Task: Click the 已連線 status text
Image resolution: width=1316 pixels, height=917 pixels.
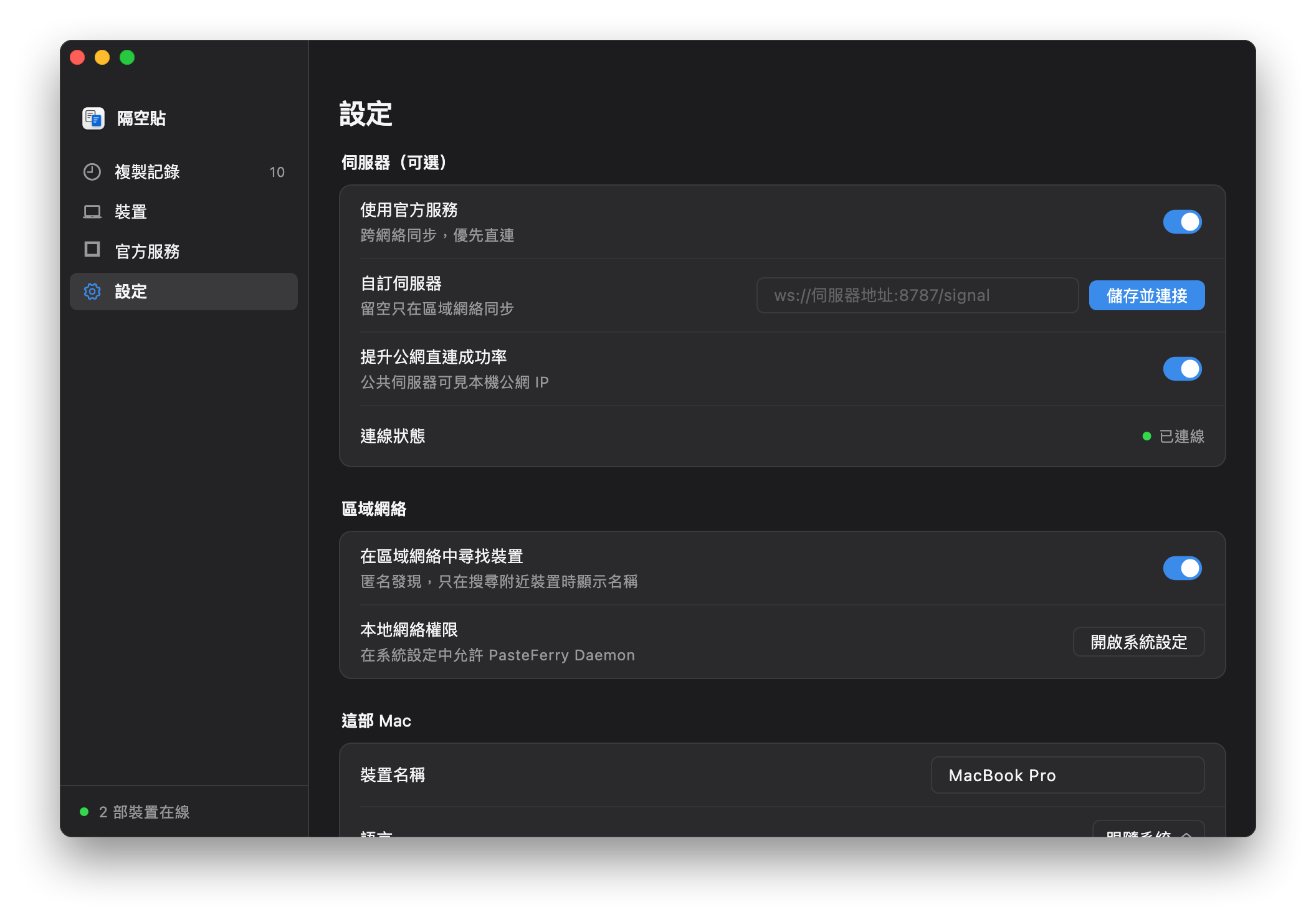Action: point(1181,436)
